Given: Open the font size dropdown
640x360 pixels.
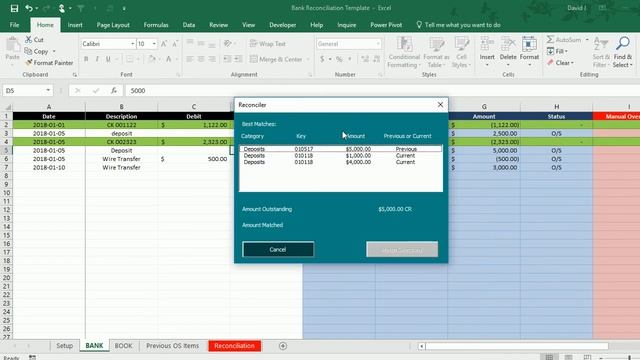Looking at the screenshot, I should [154, 44].
